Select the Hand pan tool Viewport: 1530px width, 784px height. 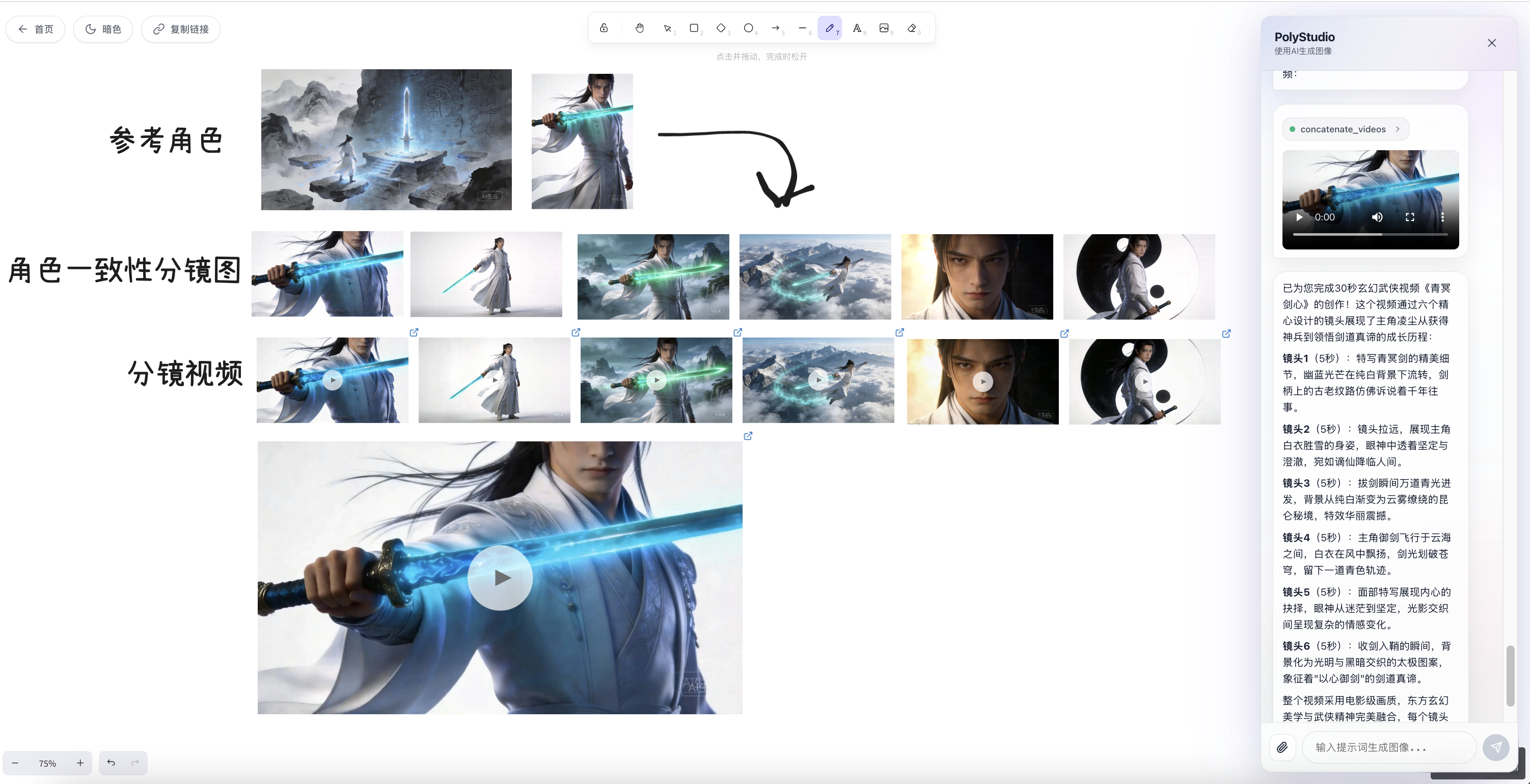click(640, 28)
